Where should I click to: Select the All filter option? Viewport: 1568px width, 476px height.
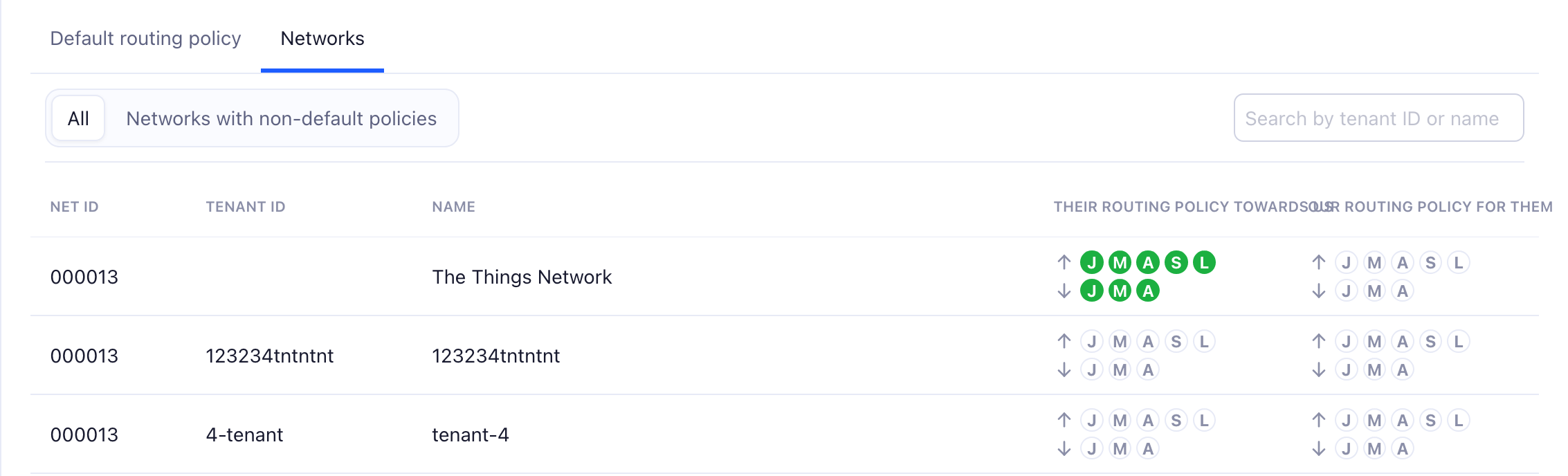click(x=78, y=118)
